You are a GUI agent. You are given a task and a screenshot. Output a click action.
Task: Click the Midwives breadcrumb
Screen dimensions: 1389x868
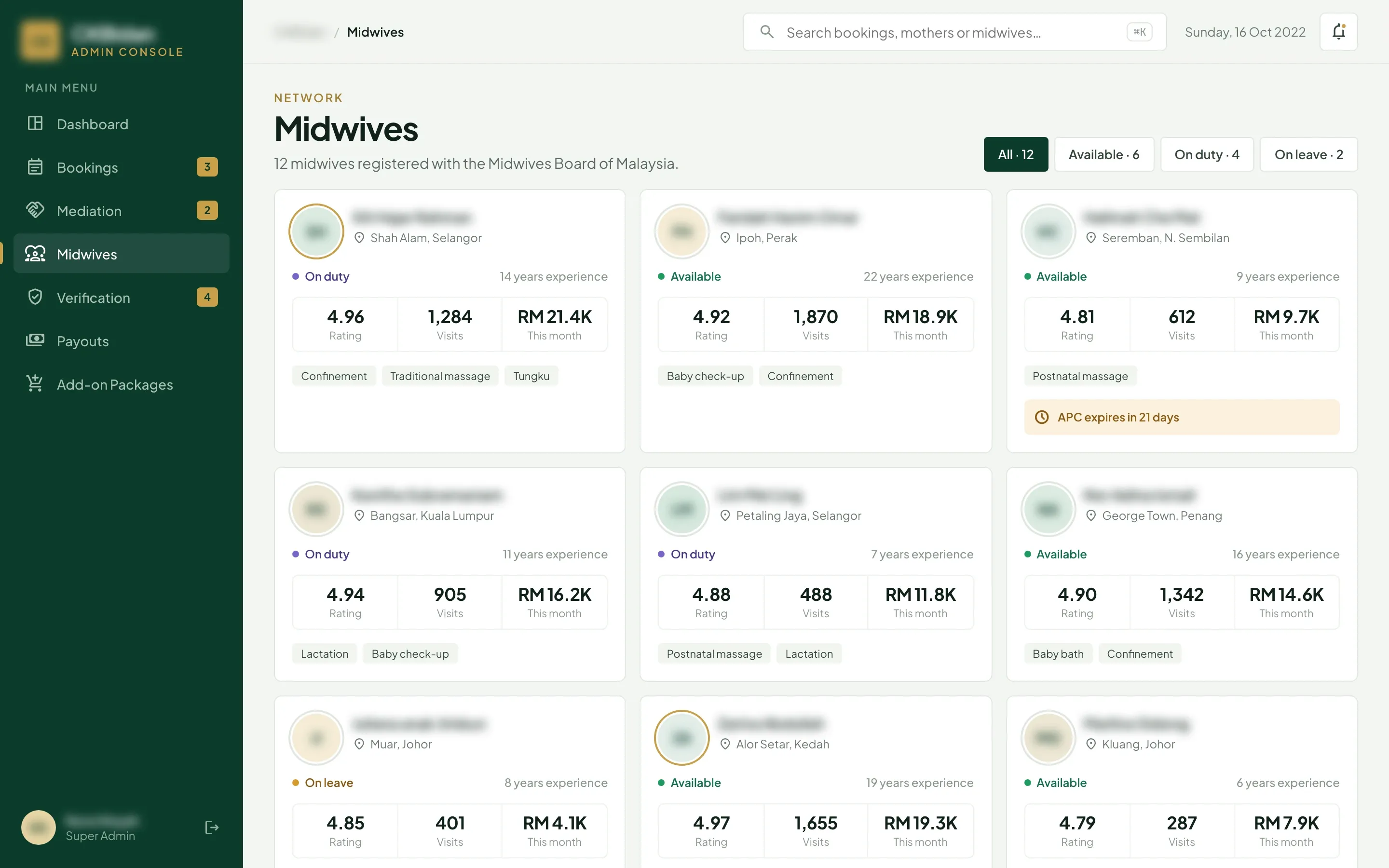click(375, 32)
